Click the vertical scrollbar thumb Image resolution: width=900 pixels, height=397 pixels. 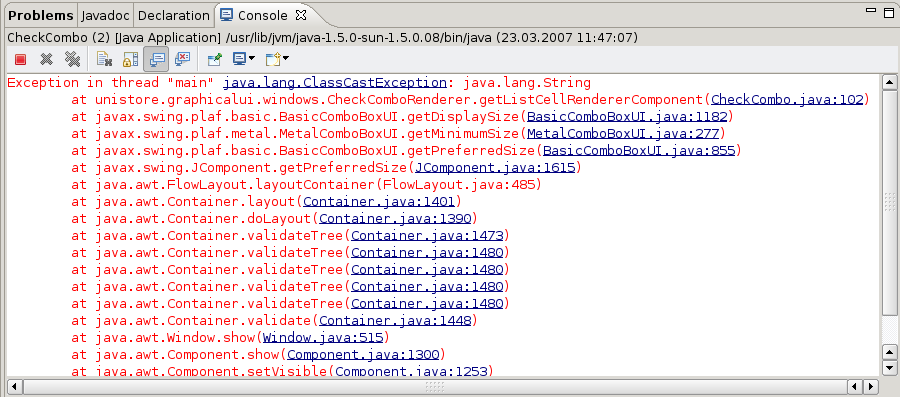pos(890,202)
